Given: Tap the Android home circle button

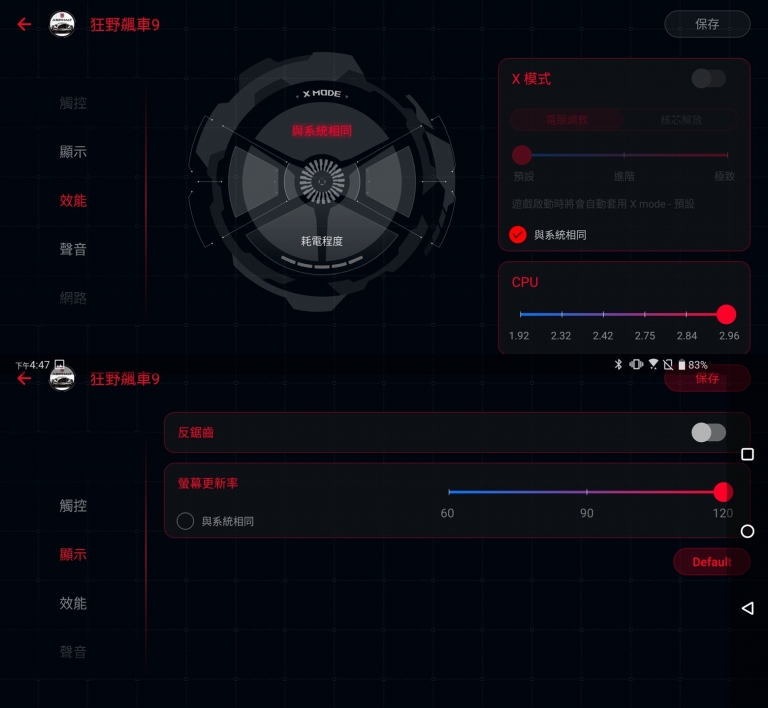Looking at the screenshot, I should pyautogui.click(x=747, y=531).
